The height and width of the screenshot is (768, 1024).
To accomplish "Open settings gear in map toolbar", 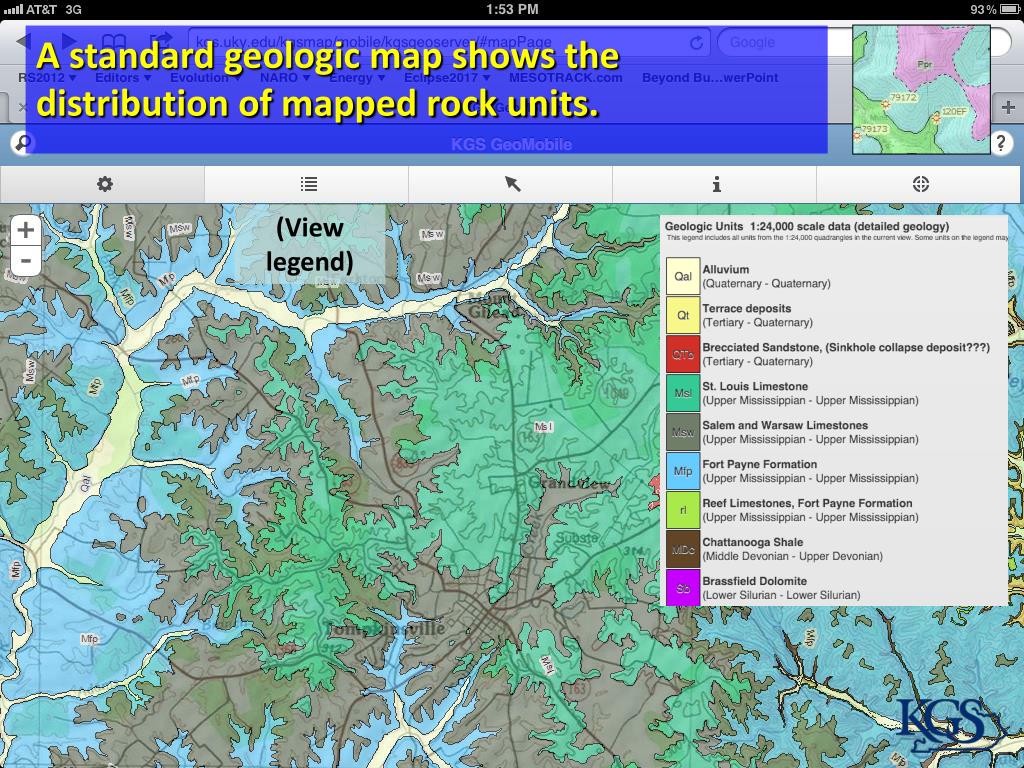I will pos(104,184).
